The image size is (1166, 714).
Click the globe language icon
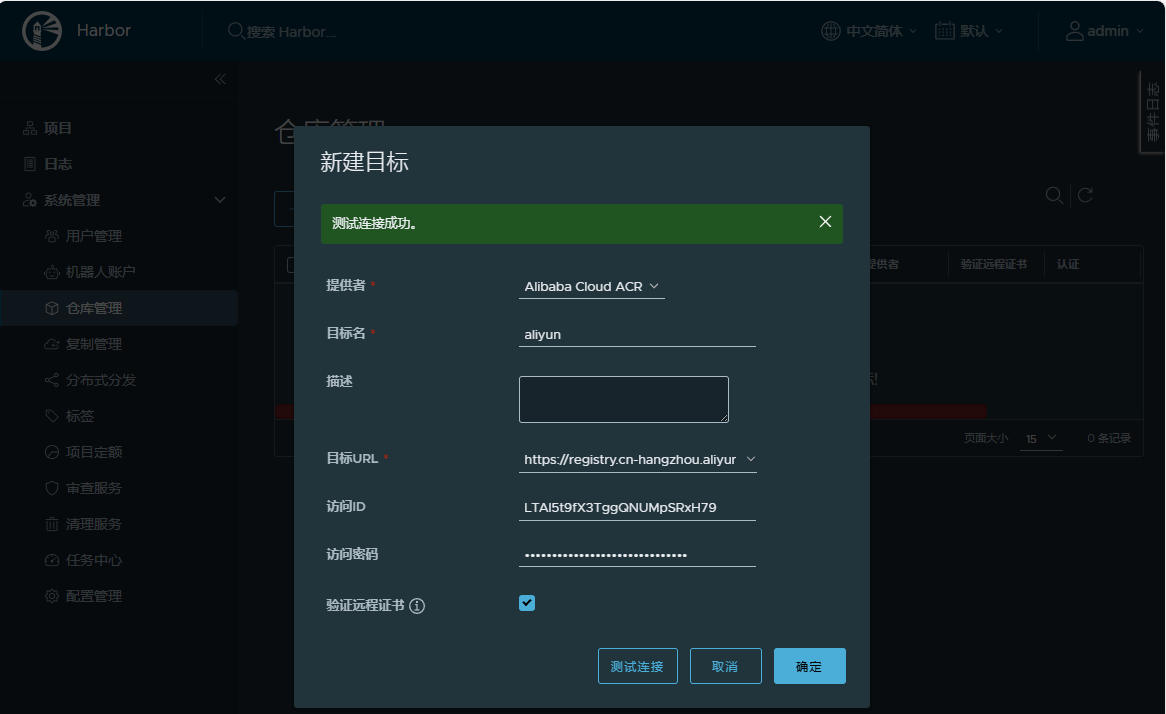pyautogui.click(x=831, y=31)
